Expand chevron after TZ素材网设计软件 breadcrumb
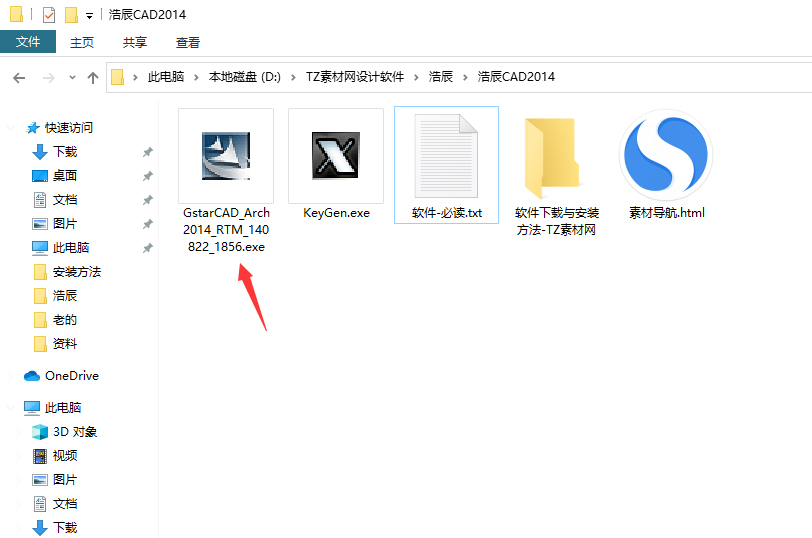 click(x=416, y=77)
